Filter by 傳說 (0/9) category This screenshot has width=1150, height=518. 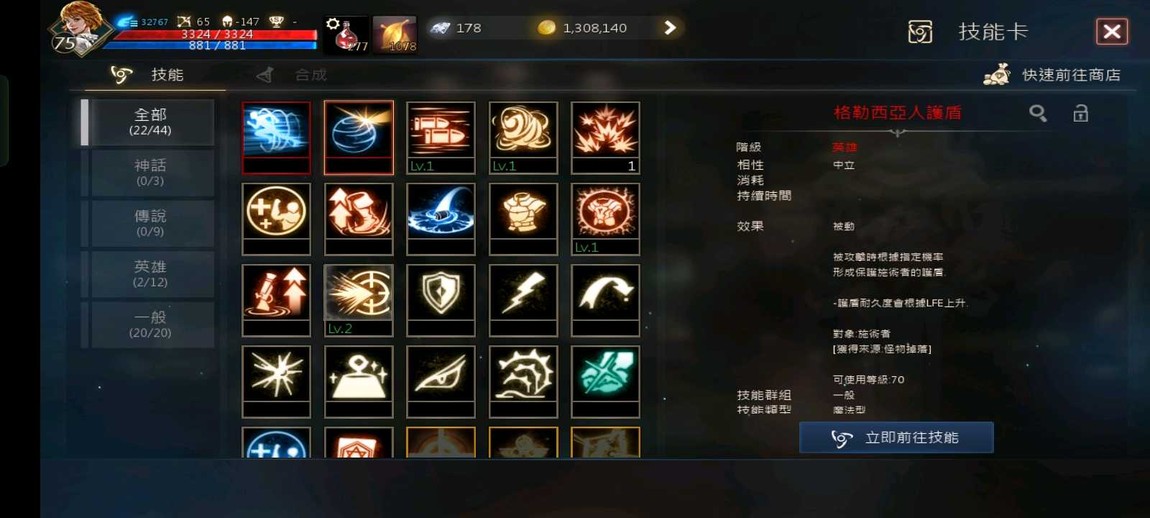(150, 224)
